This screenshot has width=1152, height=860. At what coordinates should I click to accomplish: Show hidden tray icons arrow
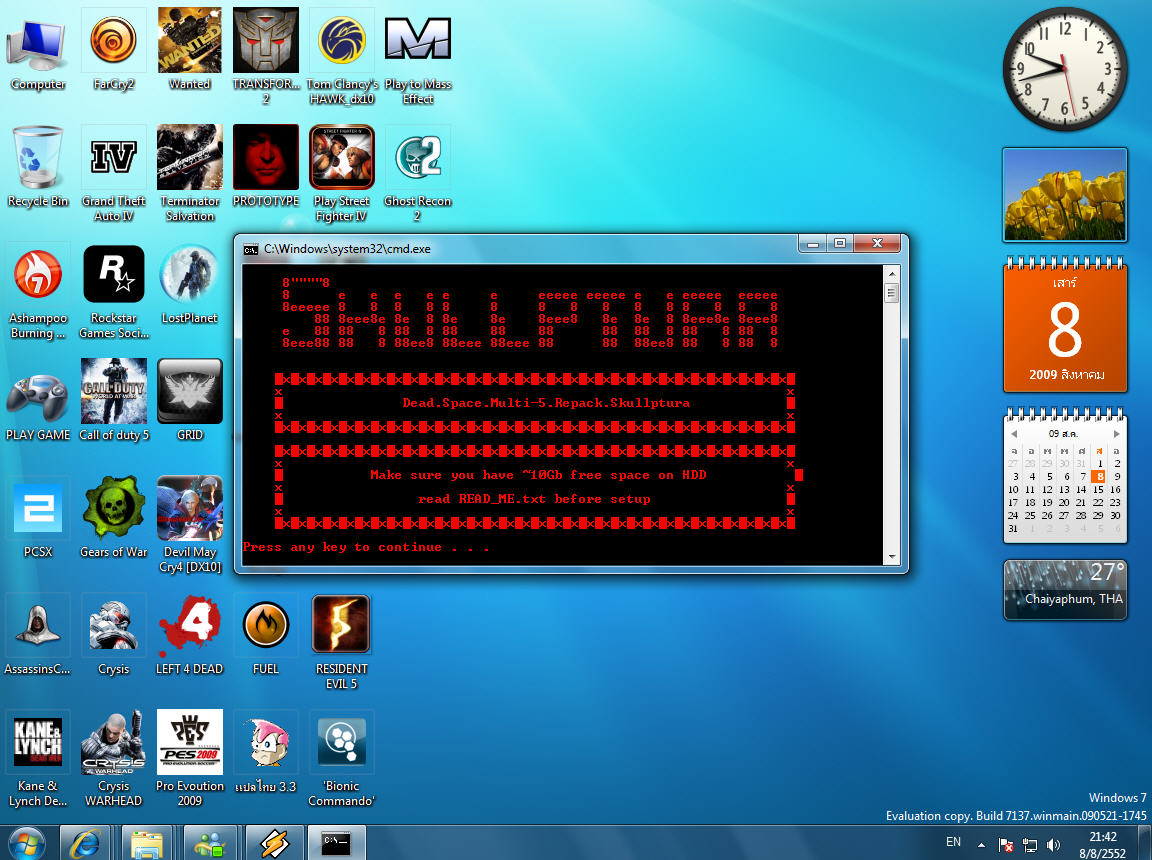tap(982, 845)
